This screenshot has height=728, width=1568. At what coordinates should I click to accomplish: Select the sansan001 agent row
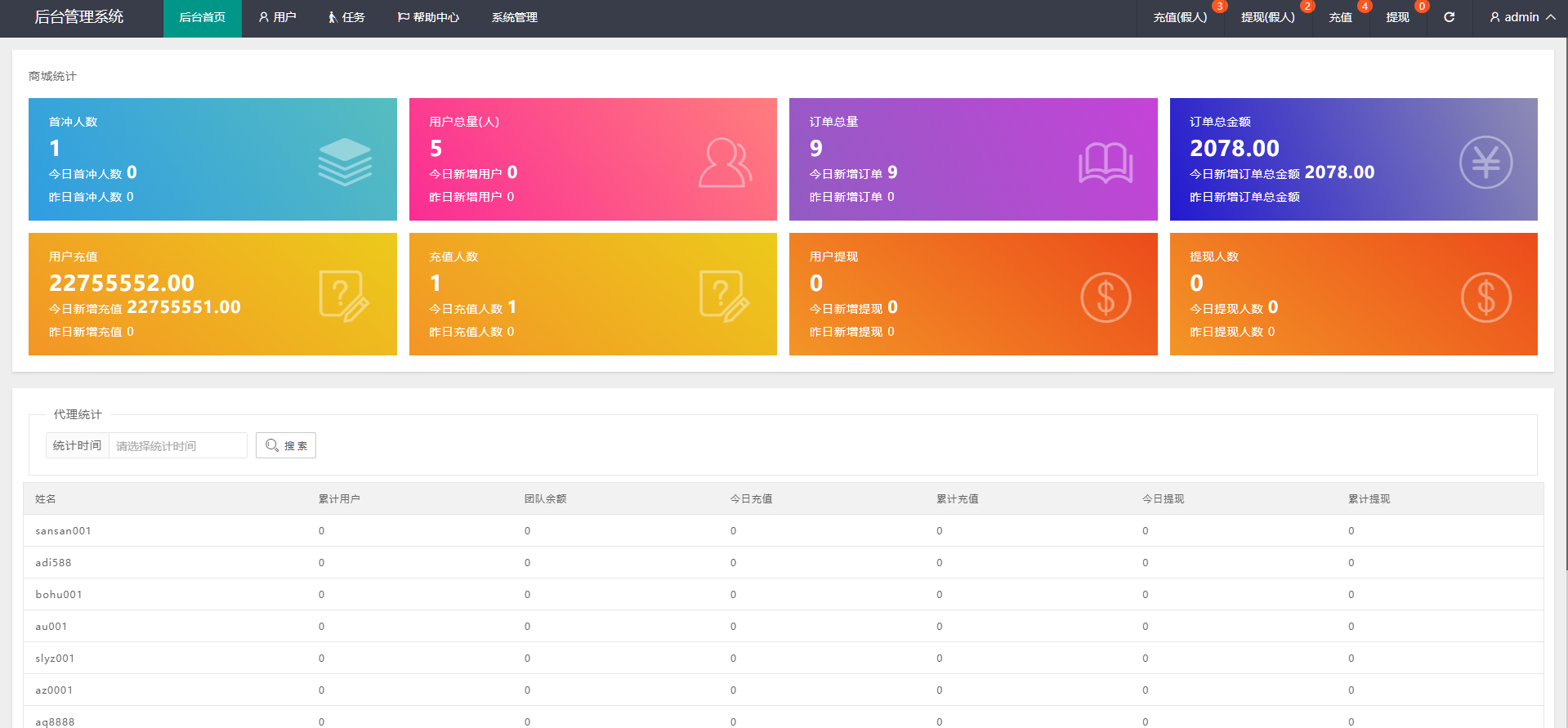click(x=63, y=531)
